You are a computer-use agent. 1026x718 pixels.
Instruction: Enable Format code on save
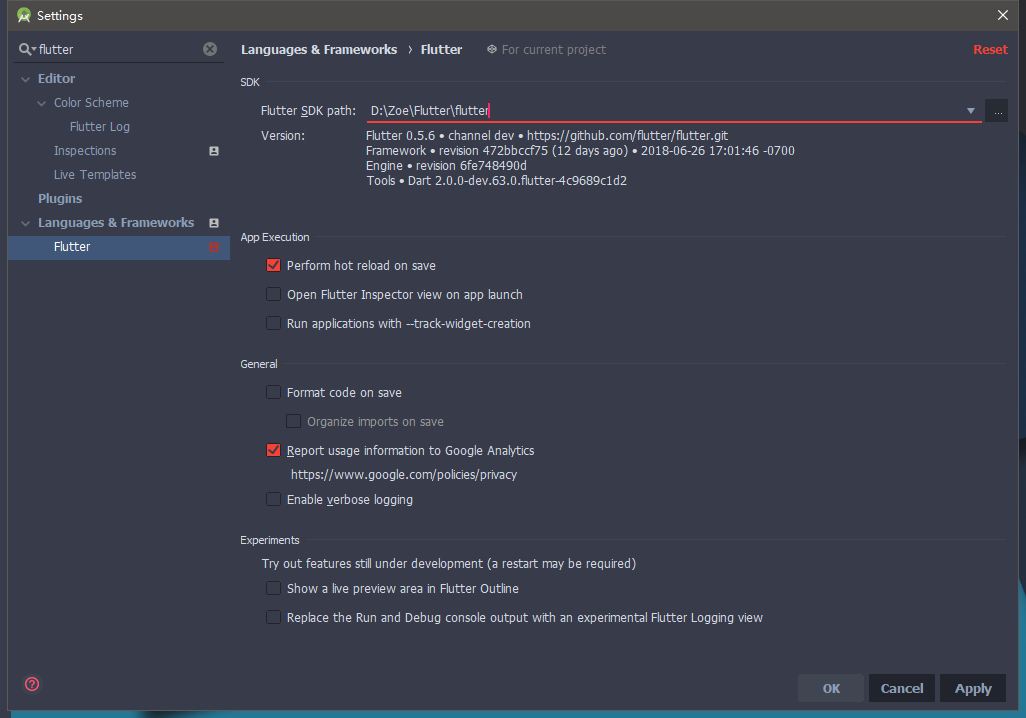[x=274, y=393]
